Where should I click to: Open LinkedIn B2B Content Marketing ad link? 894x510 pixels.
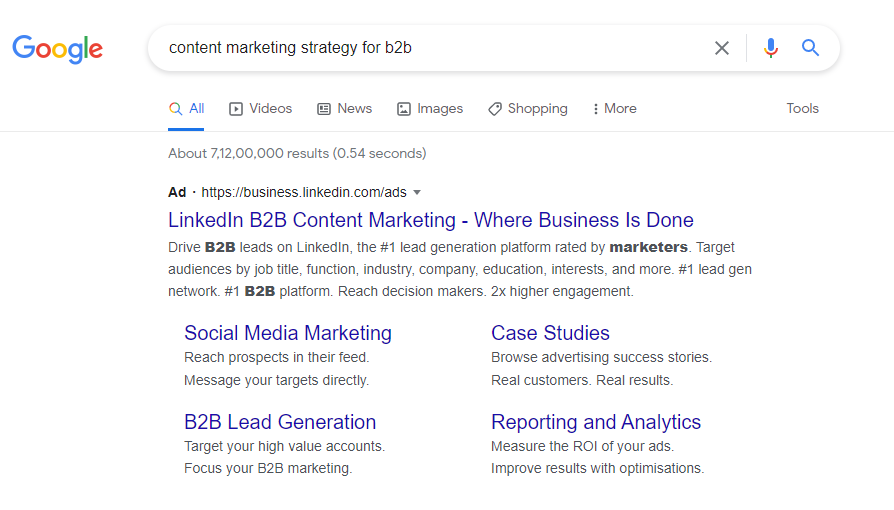click(430, 220)
